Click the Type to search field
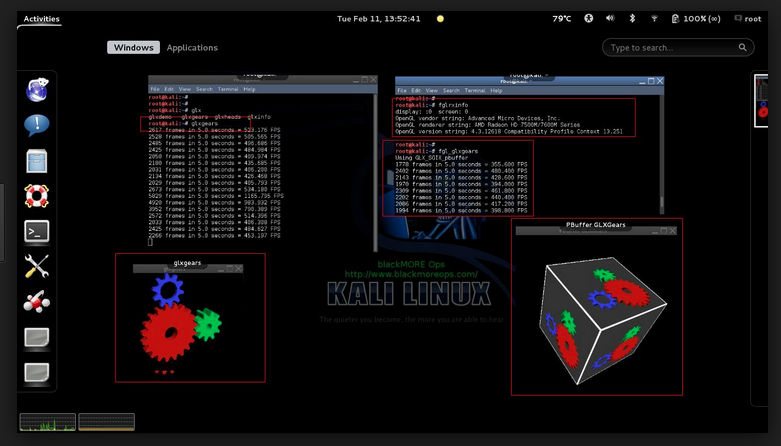 pos(678,48)
